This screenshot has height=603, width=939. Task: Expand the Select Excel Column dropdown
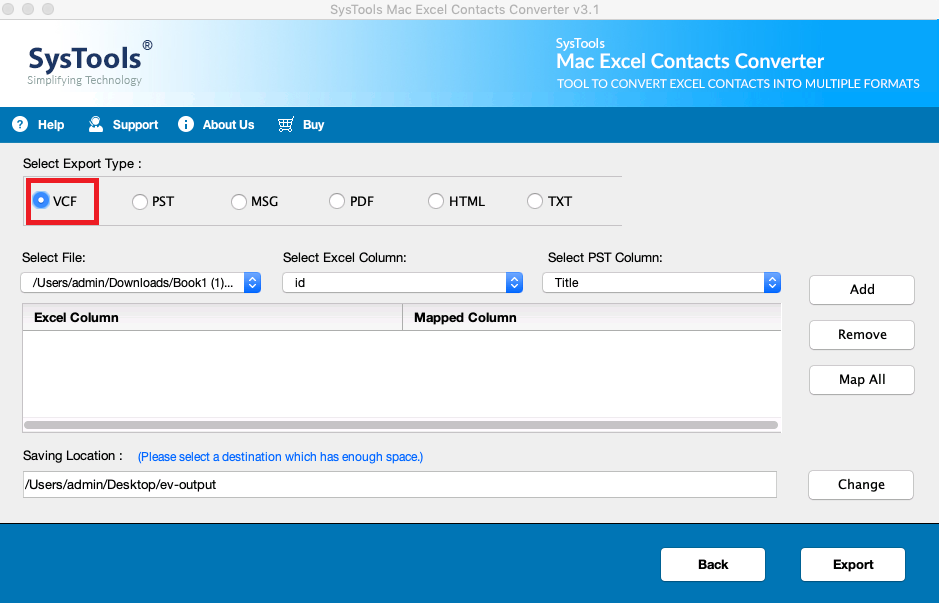pos(402,283)
